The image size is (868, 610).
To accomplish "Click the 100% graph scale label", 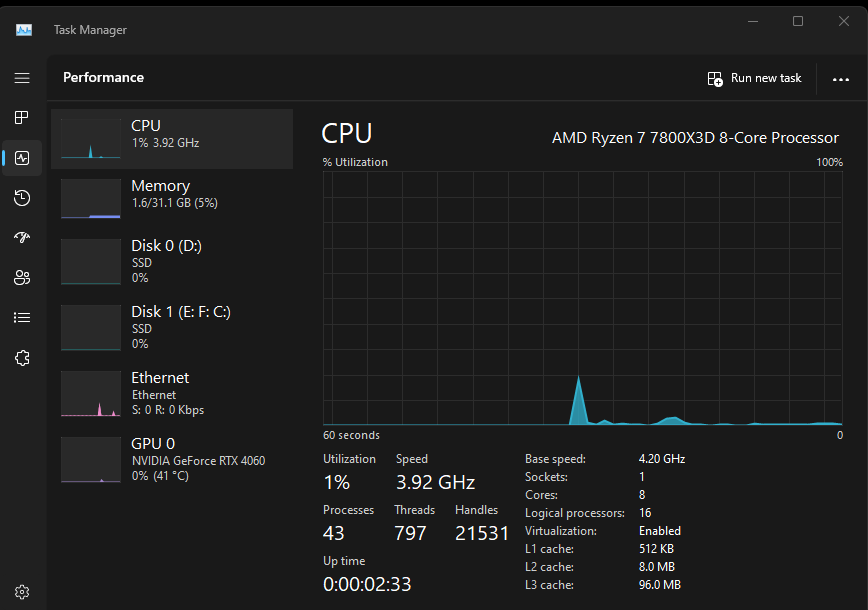I will (829, 162).
